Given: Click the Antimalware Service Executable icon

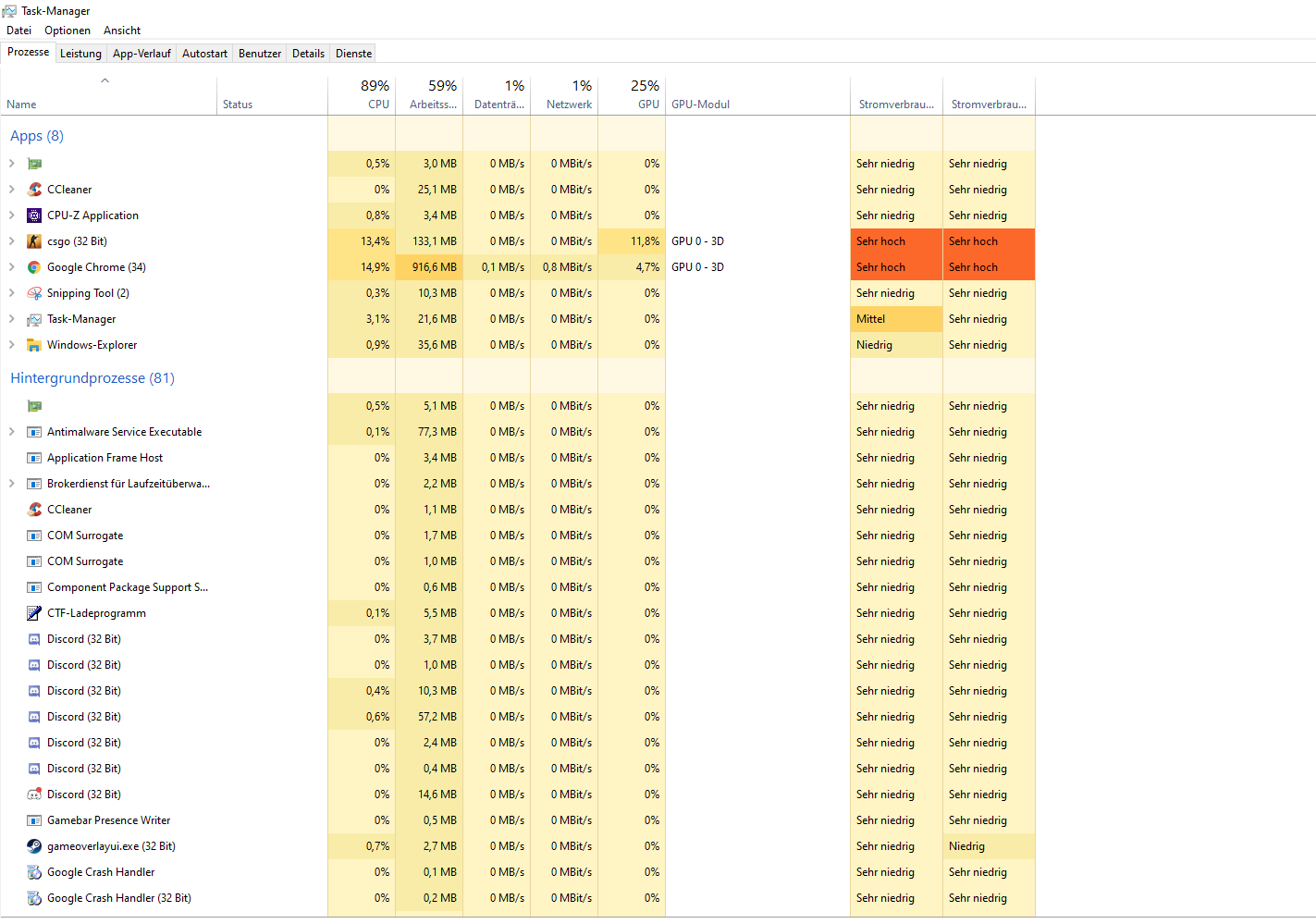Looking at the screenshot, I should (x=34, y=432).
